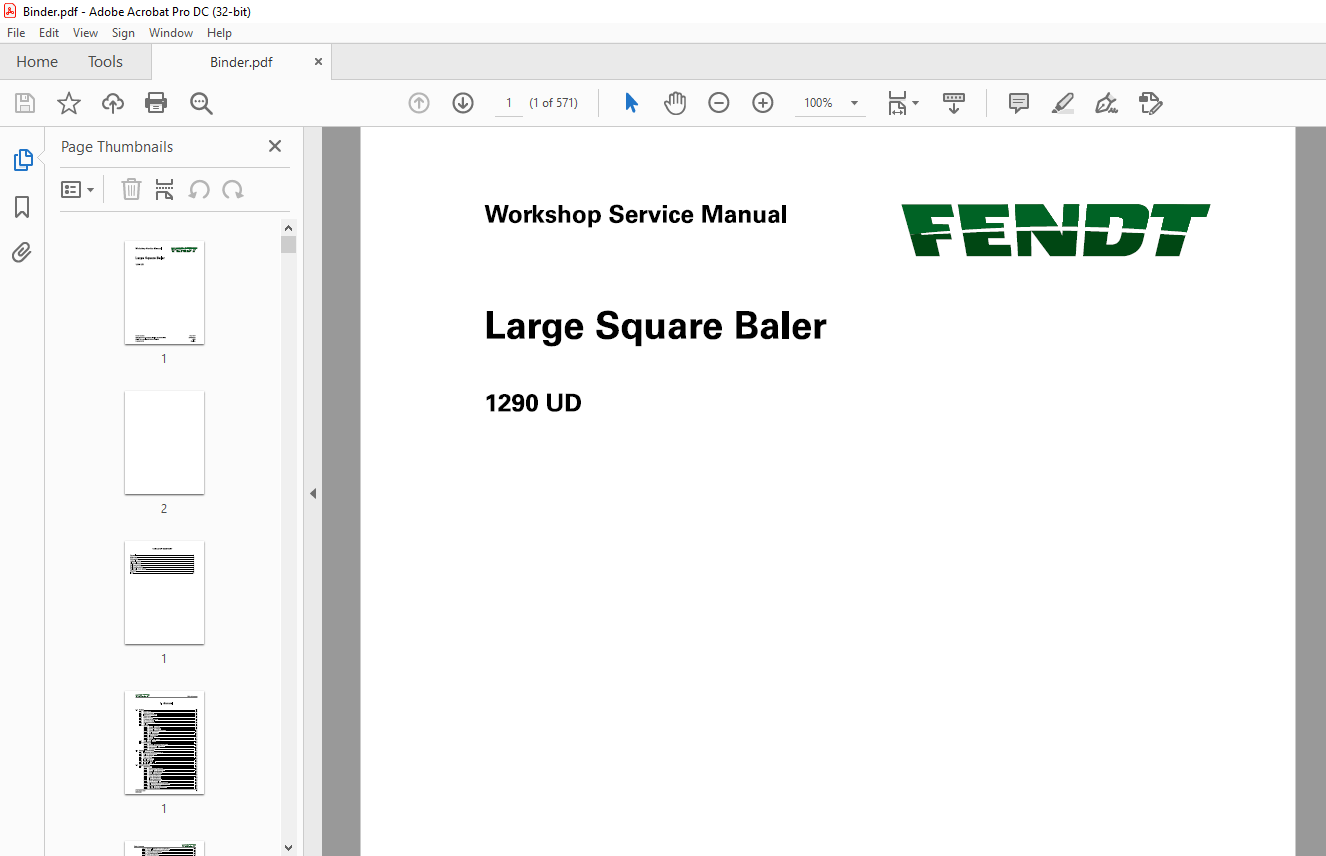Select the Binder.pdf document tab
The width and height of the screenshot is (1326, 856).
[x=241, y=62]
